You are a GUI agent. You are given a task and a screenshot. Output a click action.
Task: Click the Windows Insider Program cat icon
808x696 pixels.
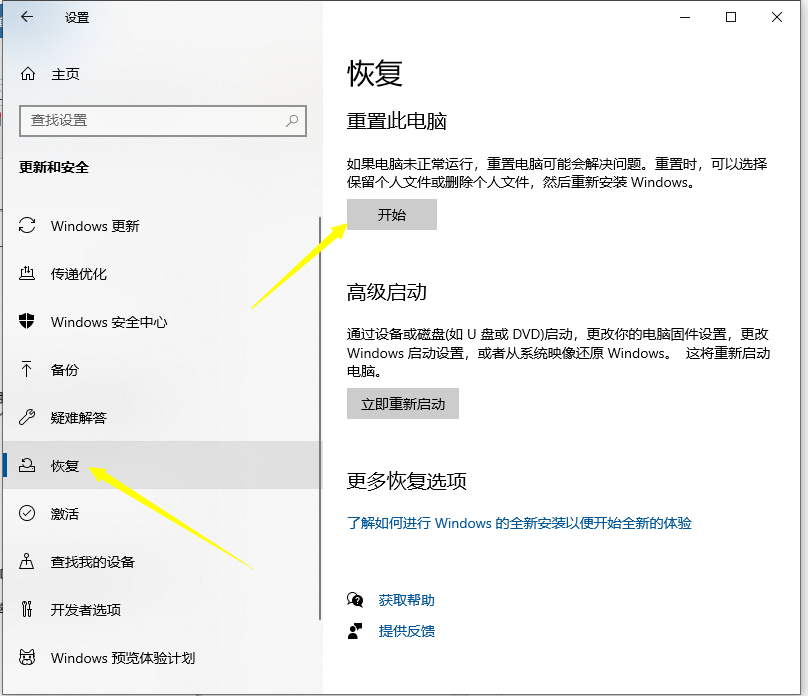point(28,658)
